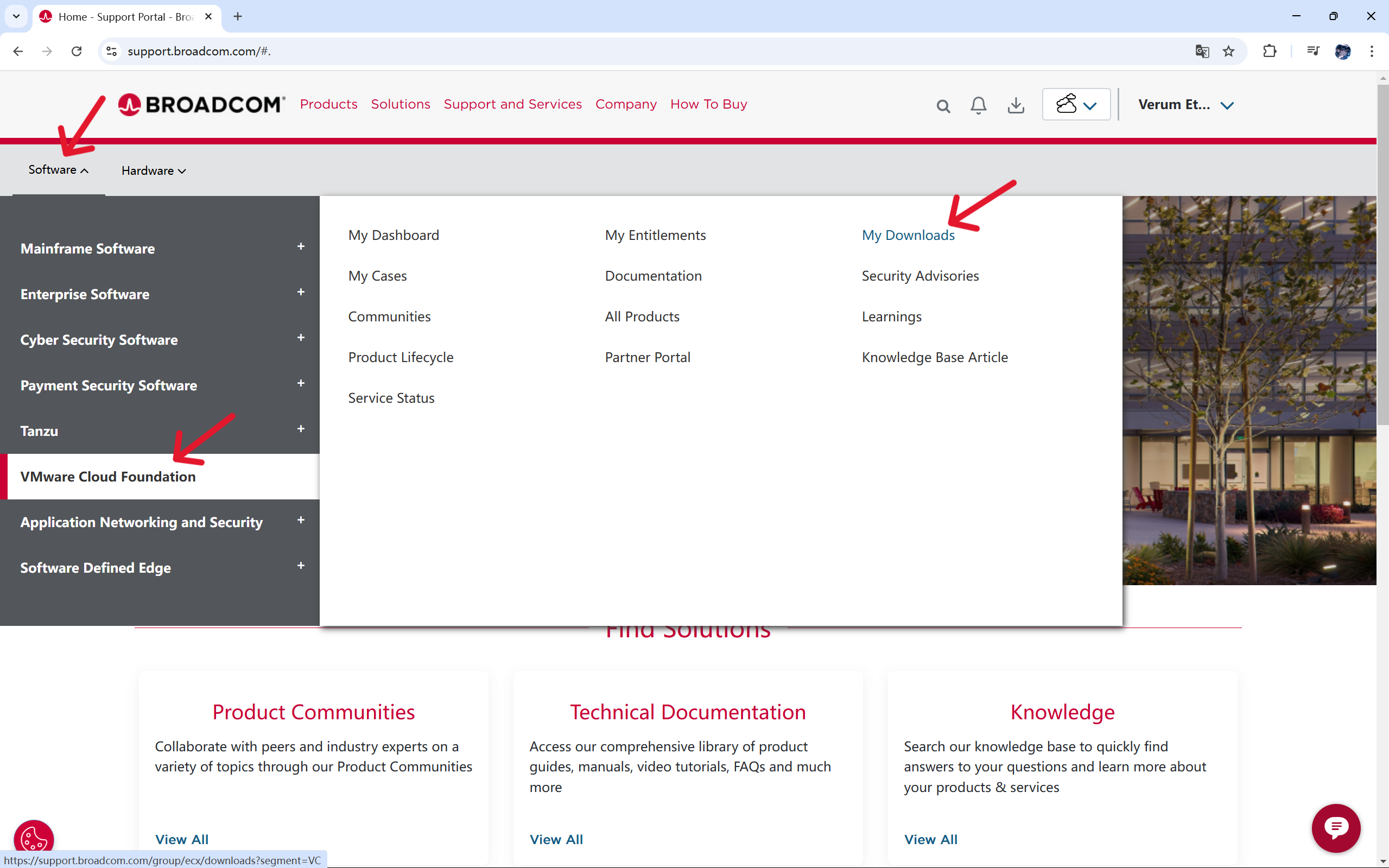Click View All under Knowledge
The width and height of the screenshot is (1389, 868).
pos(930,839)
